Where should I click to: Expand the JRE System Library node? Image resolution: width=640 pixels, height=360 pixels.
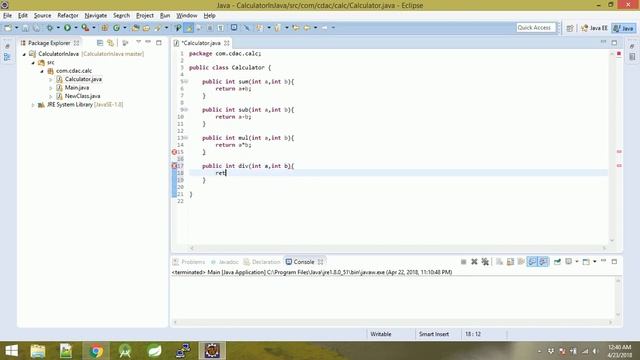[33, 105]
